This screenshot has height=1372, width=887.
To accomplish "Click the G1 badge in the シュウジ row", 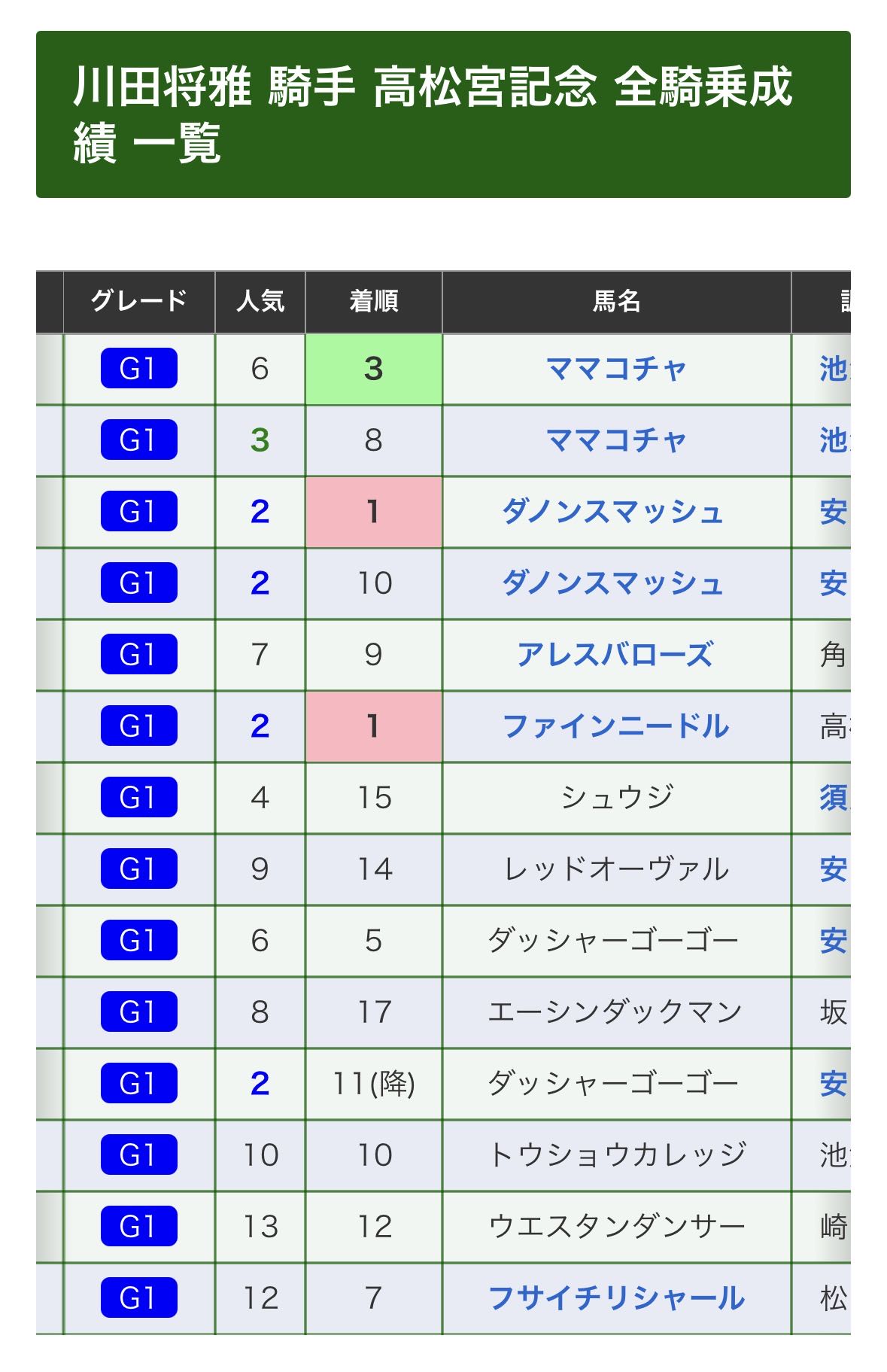I will click(138, 798).
